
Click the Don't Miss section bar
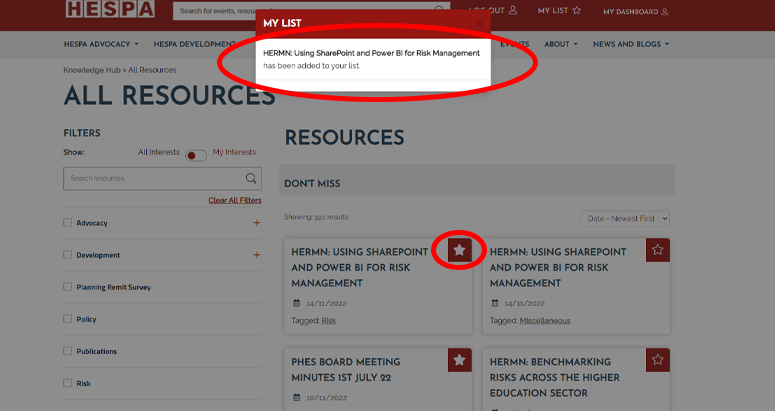[x=477, y=181]
